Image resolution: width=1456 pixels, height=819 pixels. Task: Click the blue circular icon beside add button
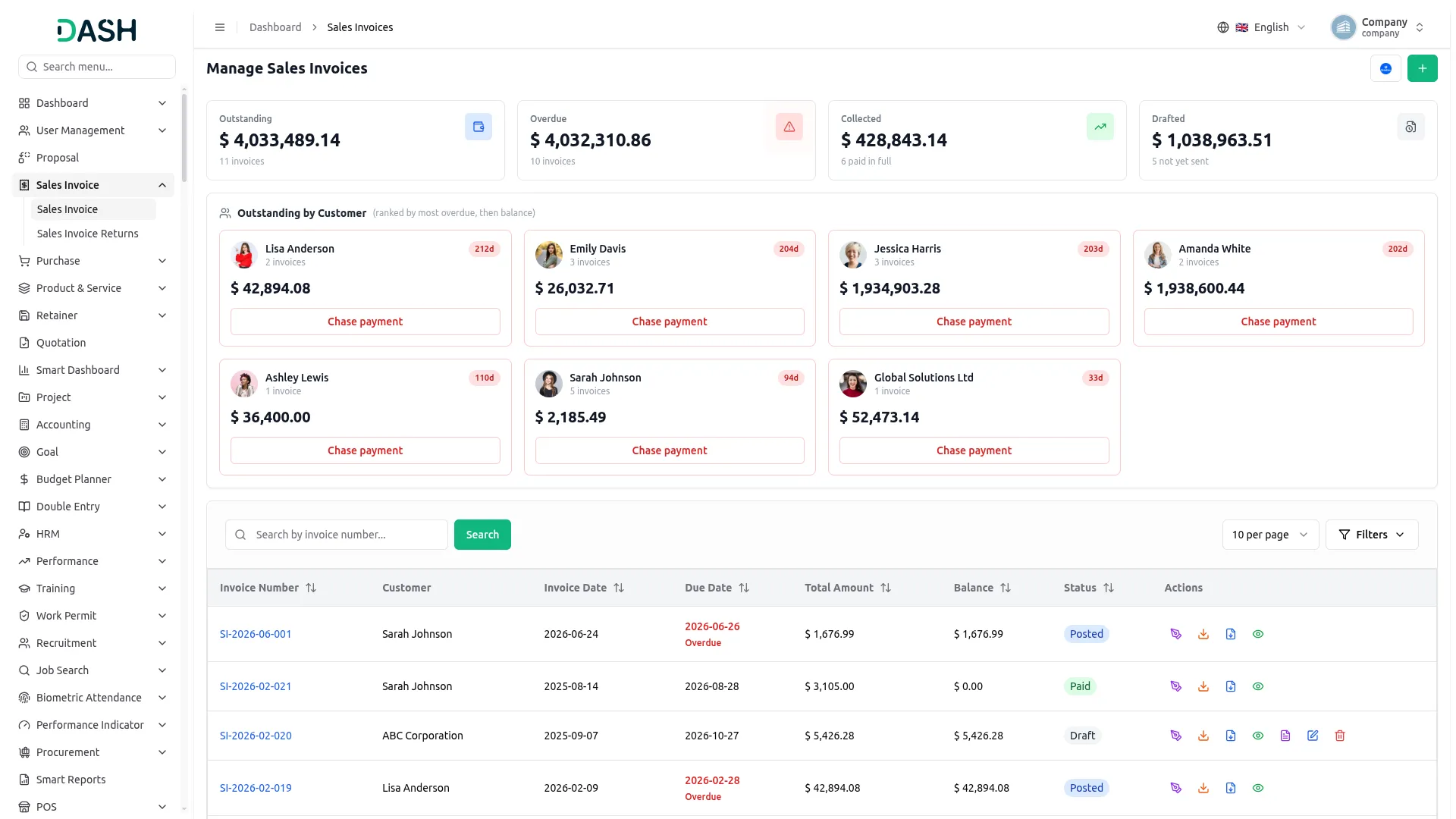(1385, 68)
